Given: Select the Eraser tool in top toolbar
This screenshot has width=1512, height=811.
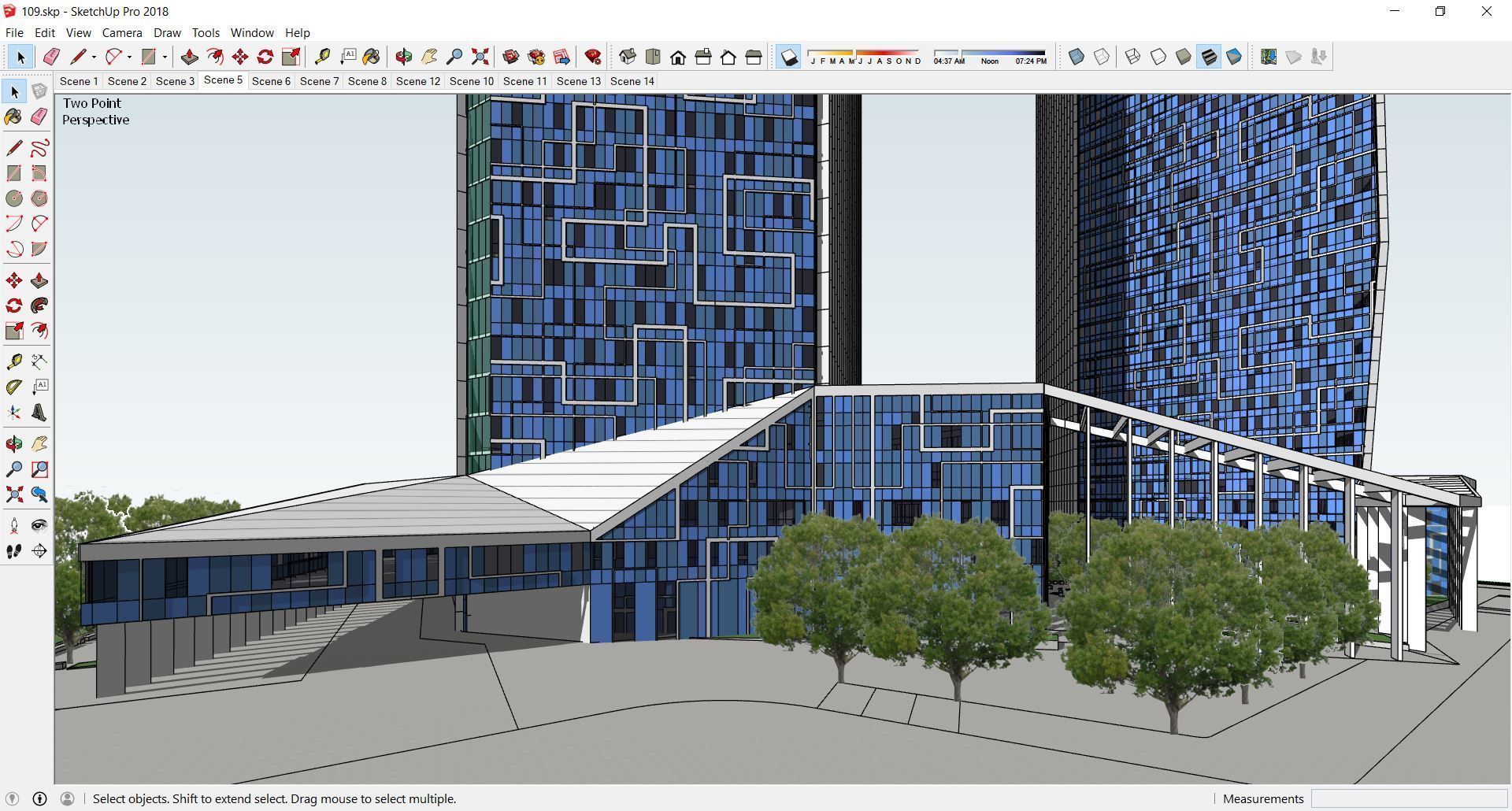Looking at the screenshot, I should pyautogui.click(x=51, y=57).
